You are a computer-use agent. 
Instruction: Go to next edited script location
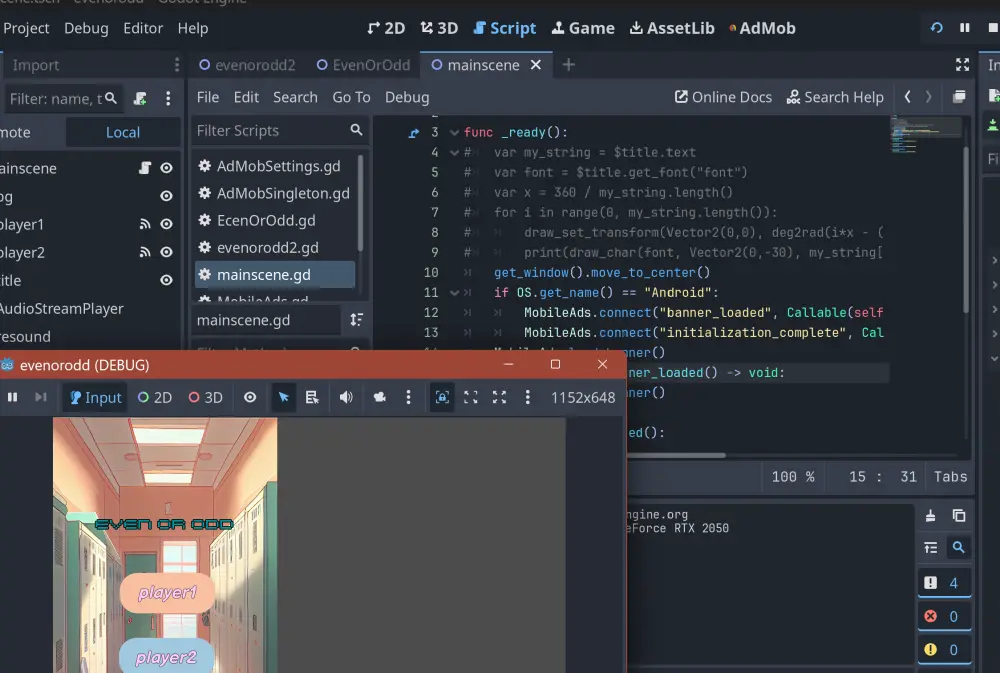pos(929,97)
